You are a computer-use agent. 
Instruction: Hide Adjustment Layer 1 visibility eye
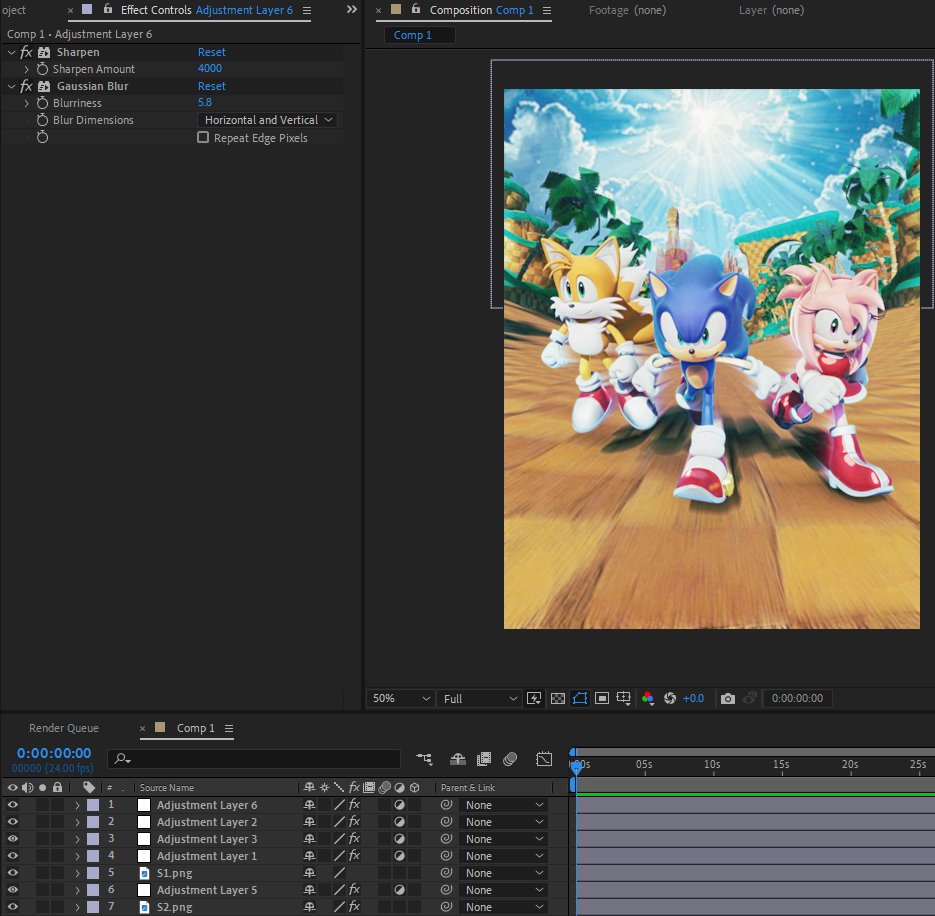pos(13,856)
